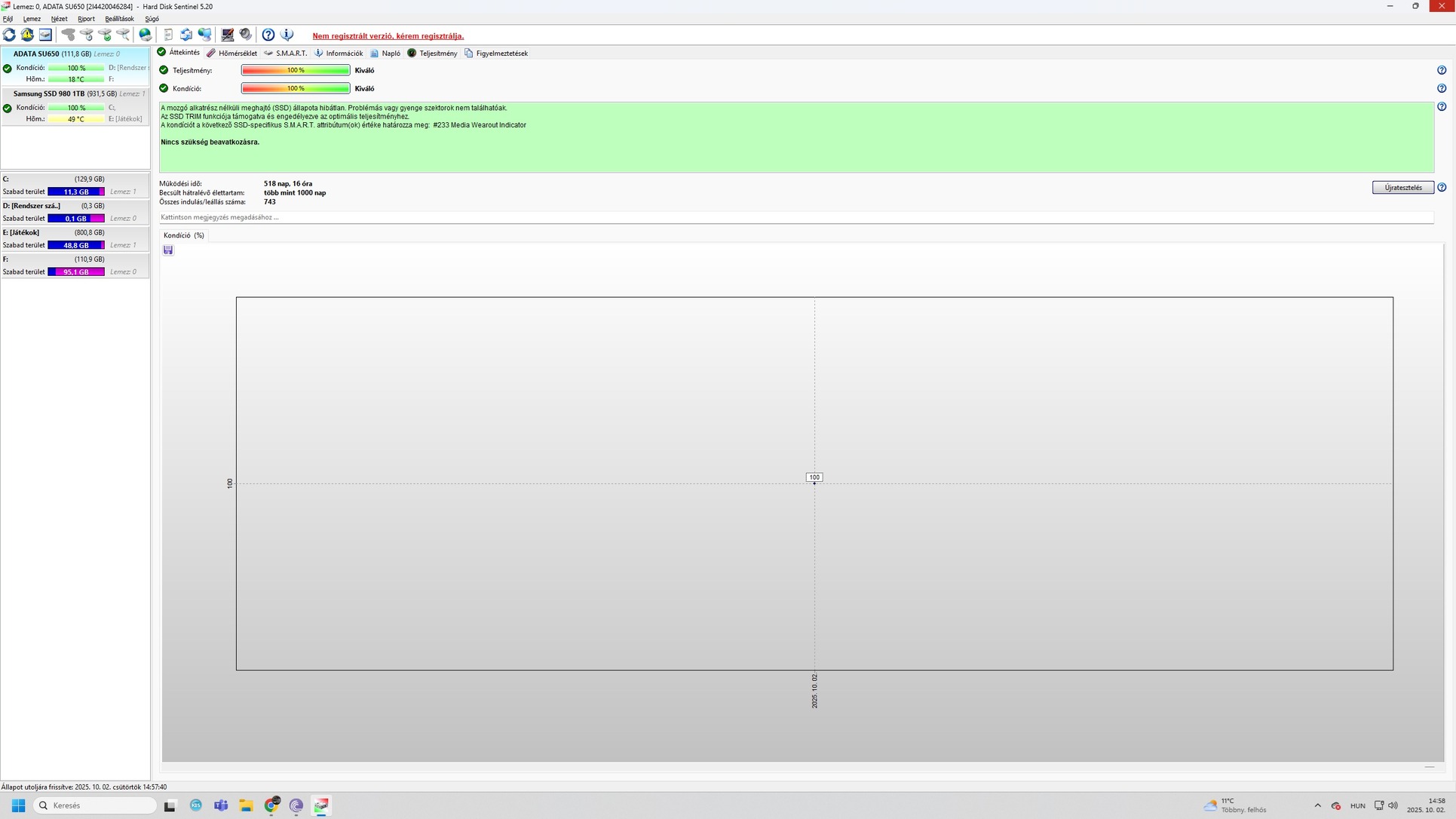Click the unregistered version registration link
Viewport: 1456px width, 819px height.
click(x=388, y=36)
